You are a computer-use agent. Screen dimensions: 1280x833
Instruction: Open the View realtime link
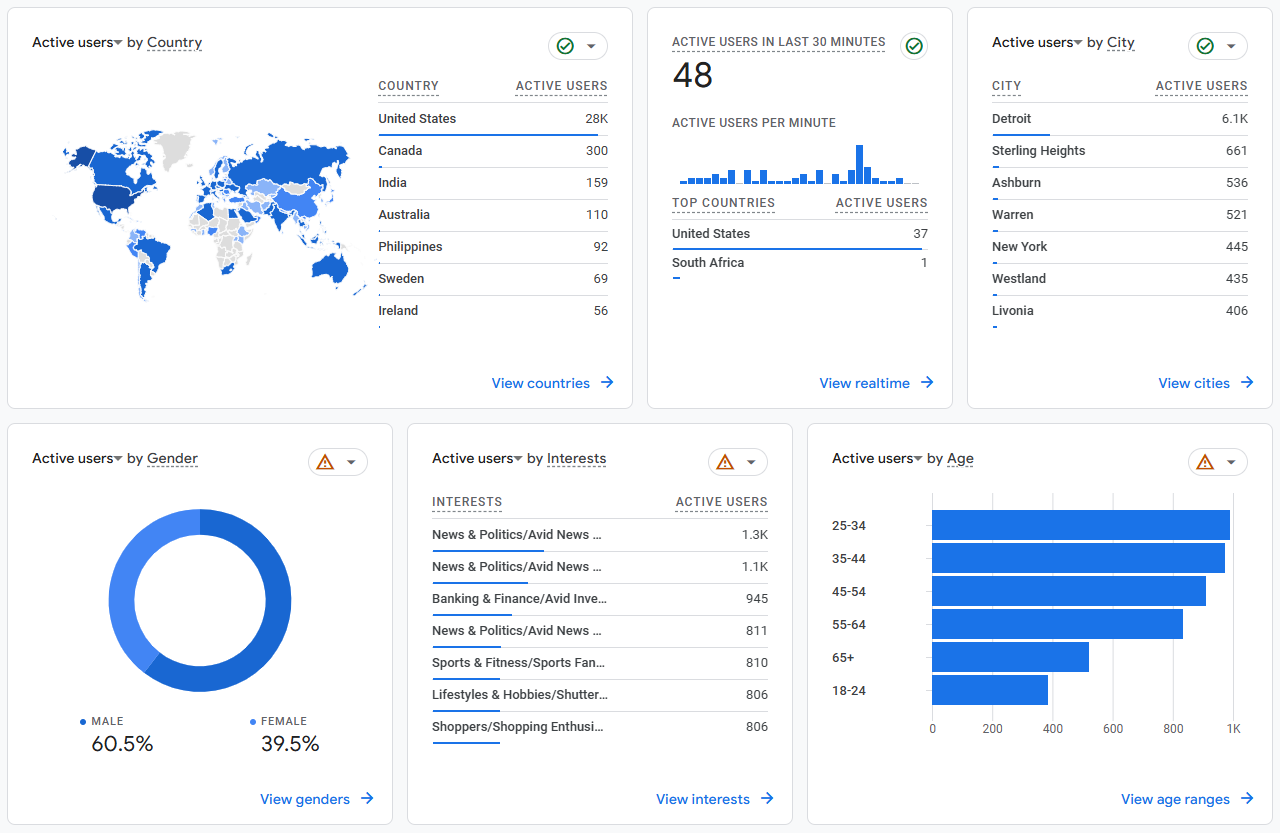[864, 383]
